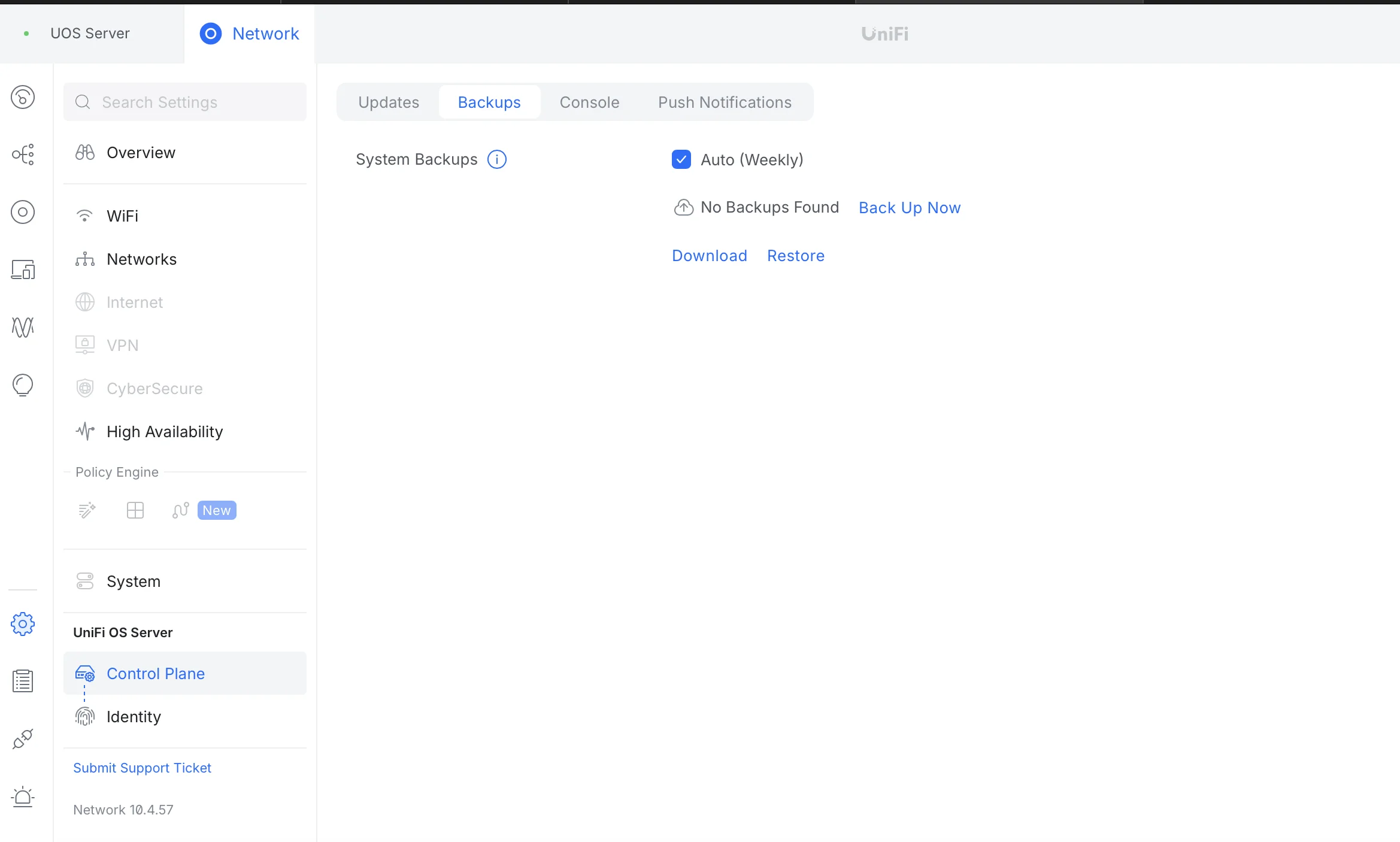The width and height of the screenshot is (1400, 842).
Task: Click the No Backups Found text
Action: 769,207
